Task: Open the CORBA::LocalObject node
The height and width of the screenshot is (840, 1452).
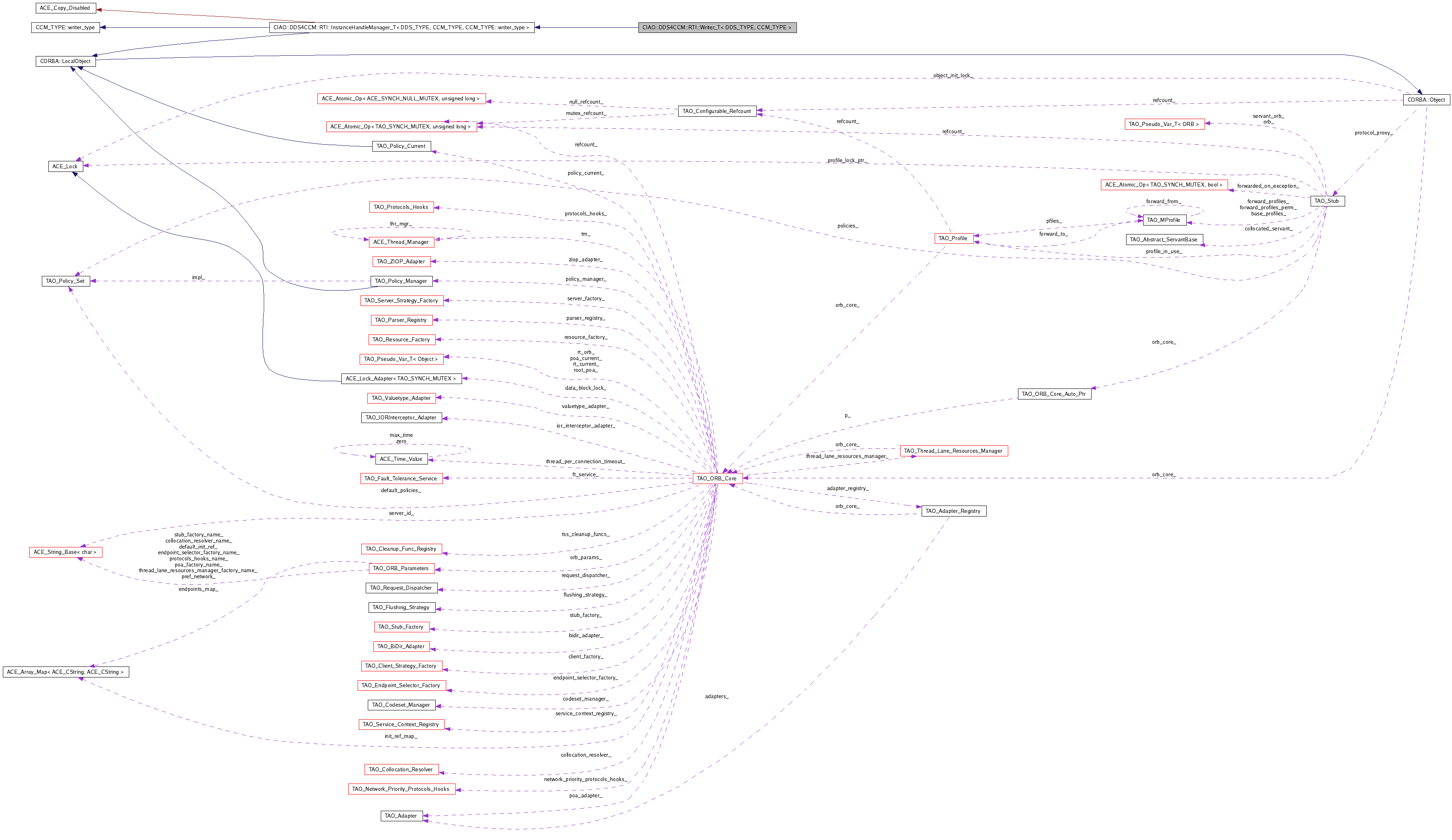Action: pyautogui.click(x=65, y=61)
